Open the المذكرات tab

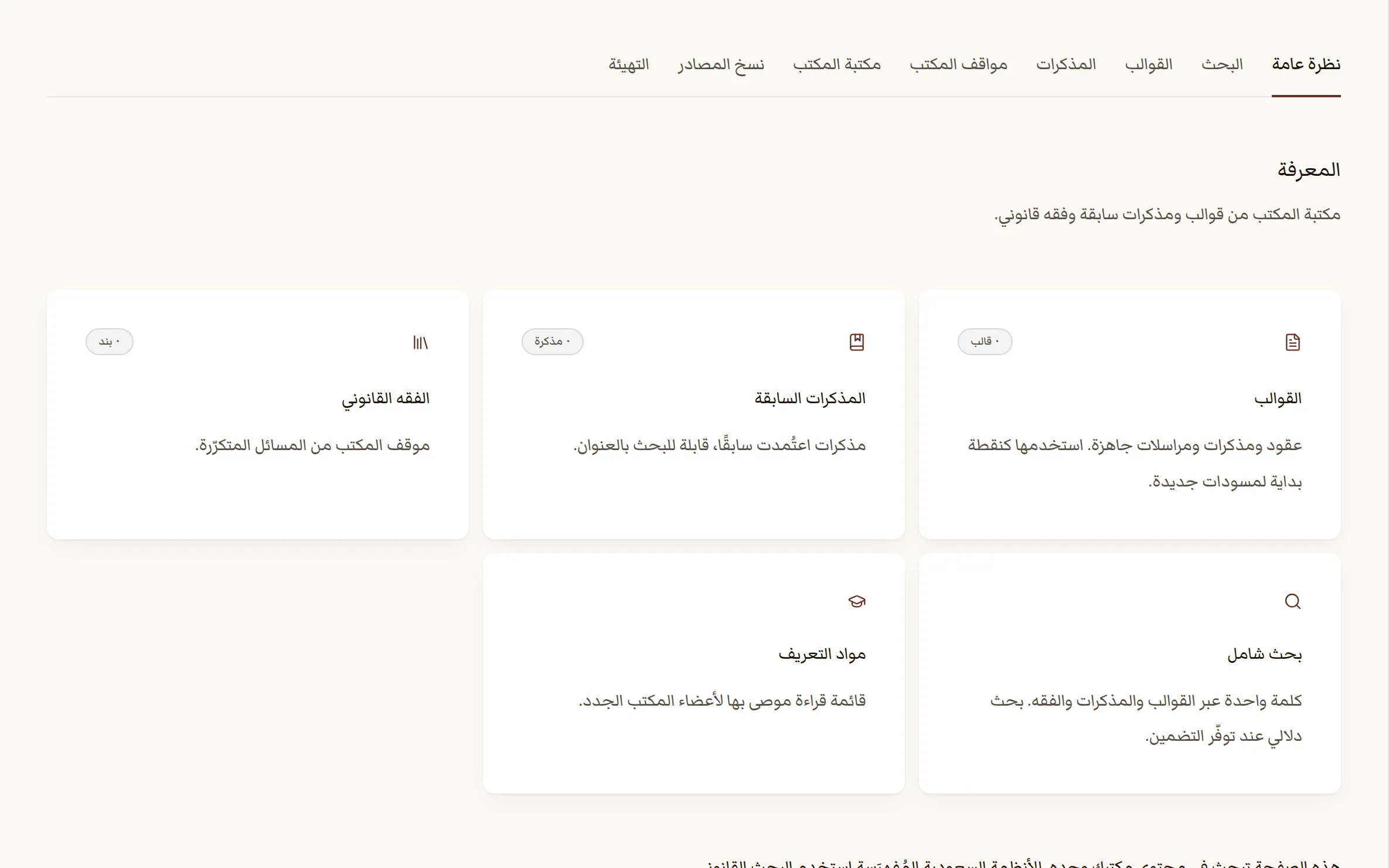pyautogui.click(x=1066, y=64)
